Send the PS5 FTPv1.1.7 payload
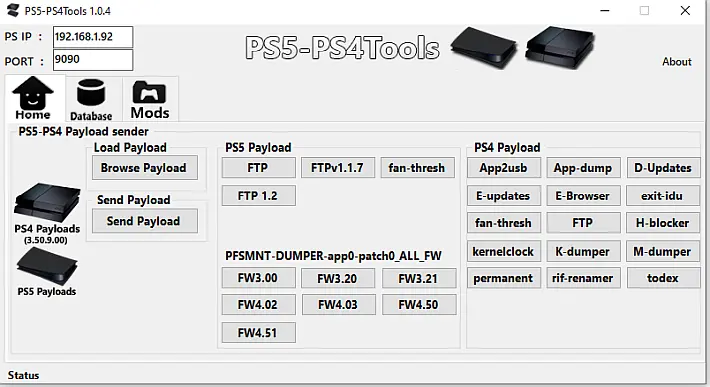 tap(337, 168)
